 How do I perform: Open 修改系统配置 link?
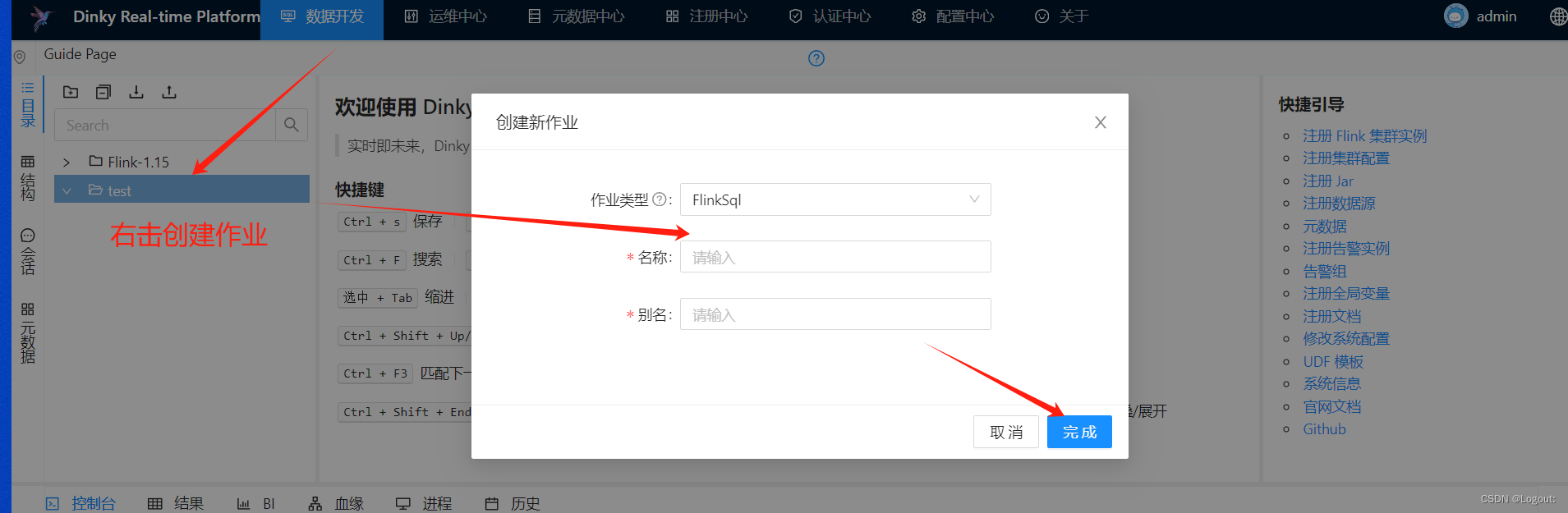click(1345, 338)
